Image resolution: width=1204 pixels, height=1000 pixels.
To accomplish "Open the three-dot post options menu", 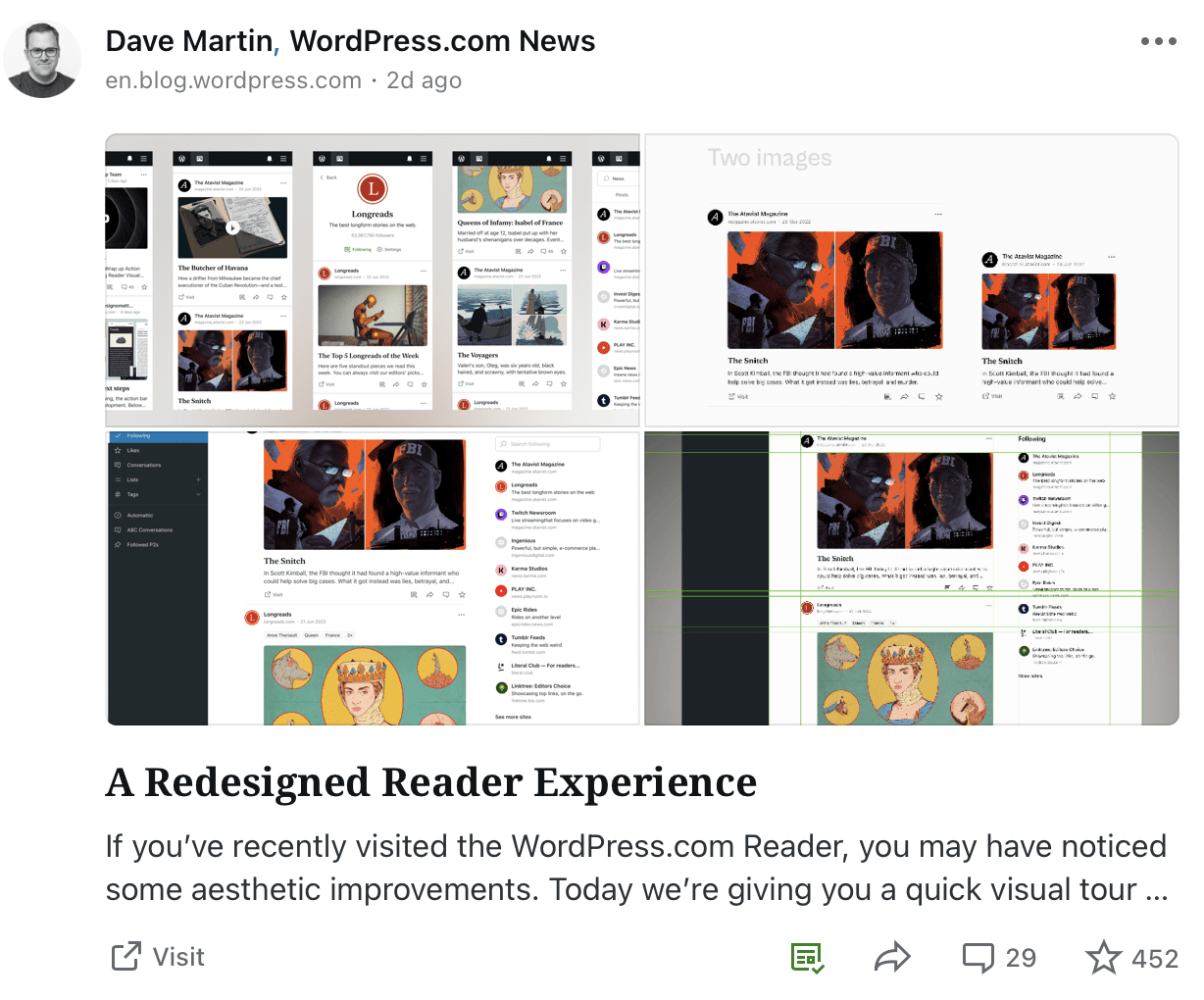I will click(1158, 41).
